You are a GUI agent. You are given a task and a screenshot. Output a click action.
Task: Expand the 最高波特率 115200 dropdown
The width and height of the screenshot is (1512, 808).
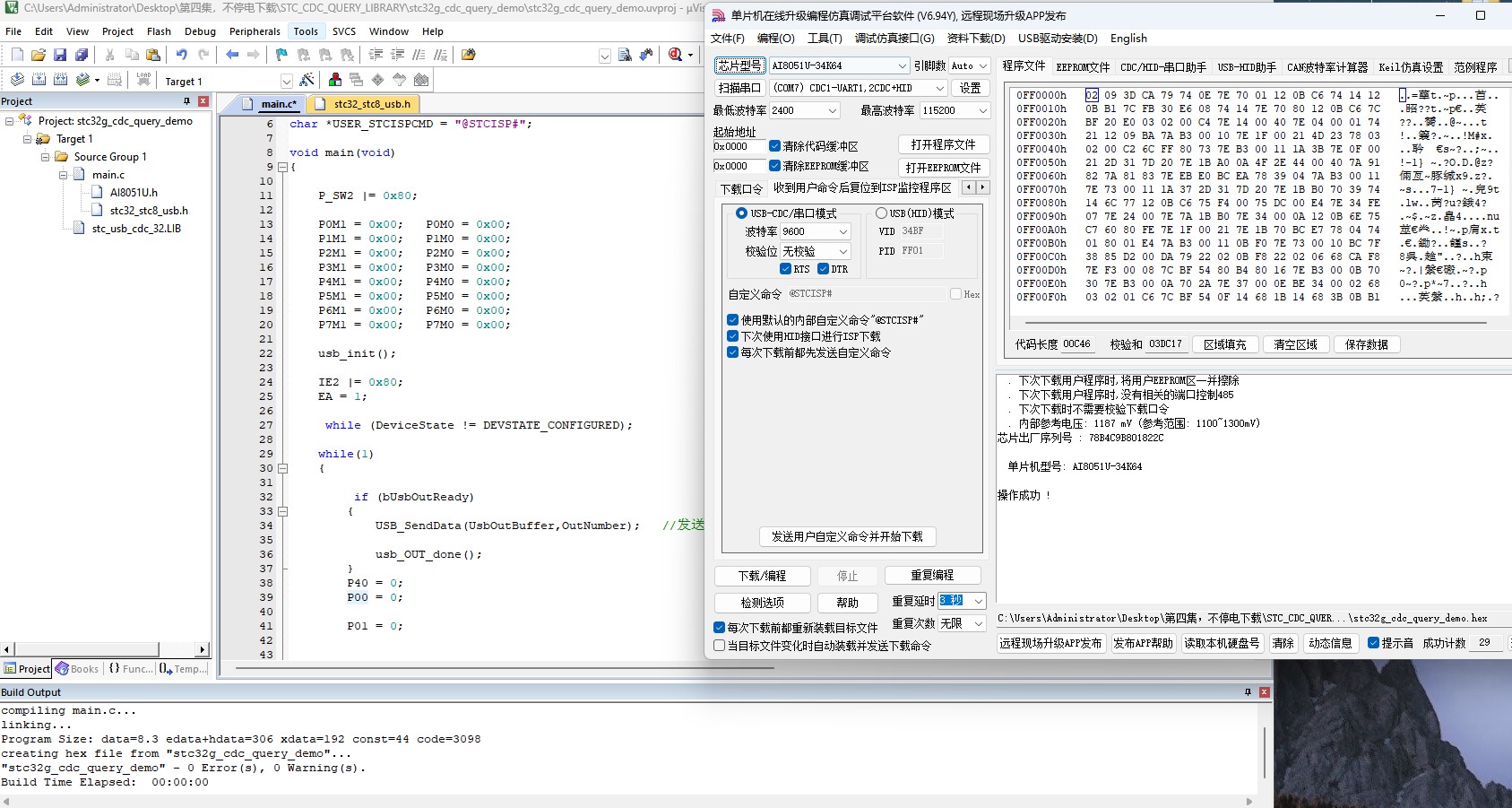(982, 111)
